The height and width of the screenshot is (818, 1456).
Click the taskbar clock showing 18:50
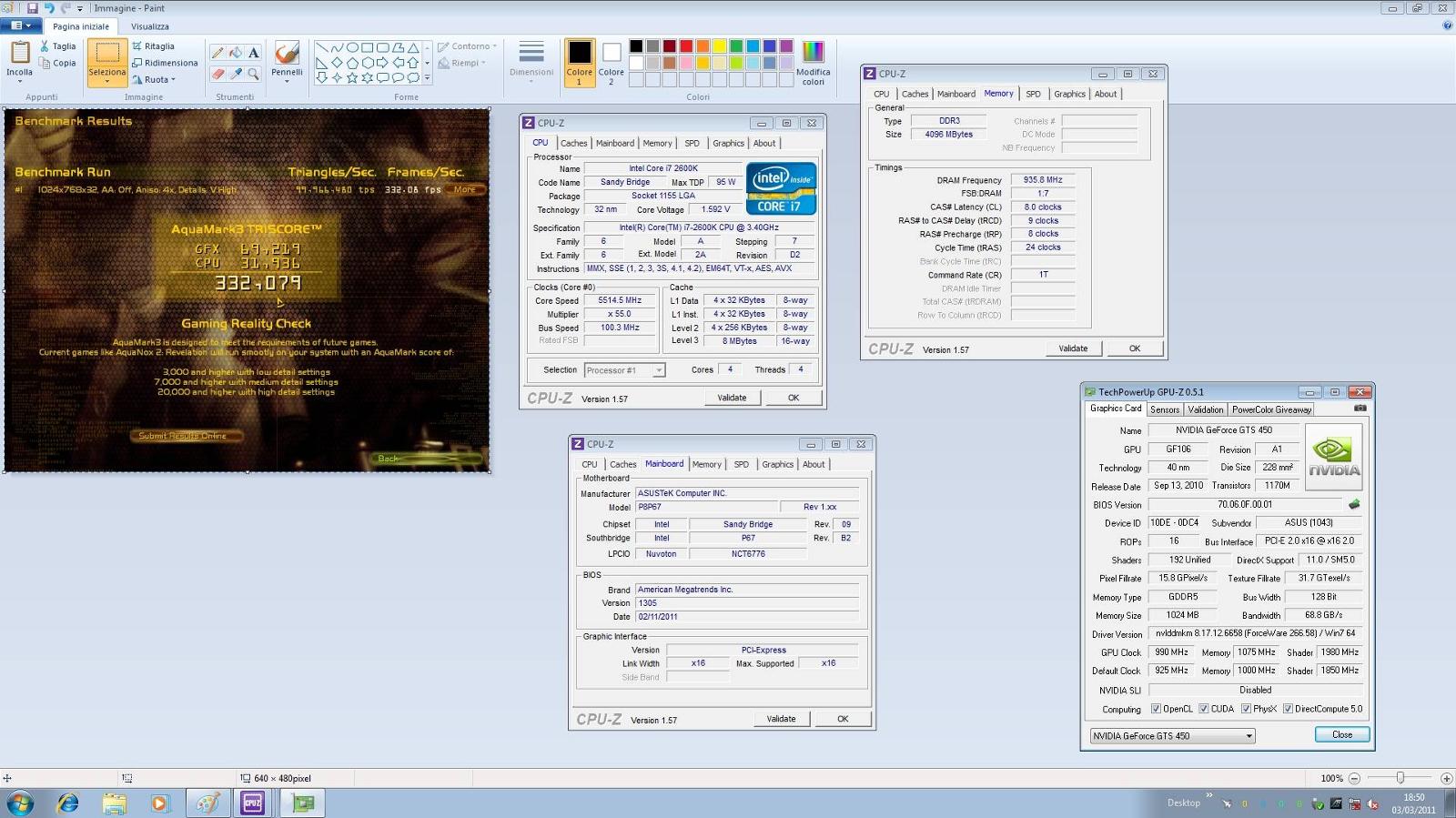[x=1413, y=803]
